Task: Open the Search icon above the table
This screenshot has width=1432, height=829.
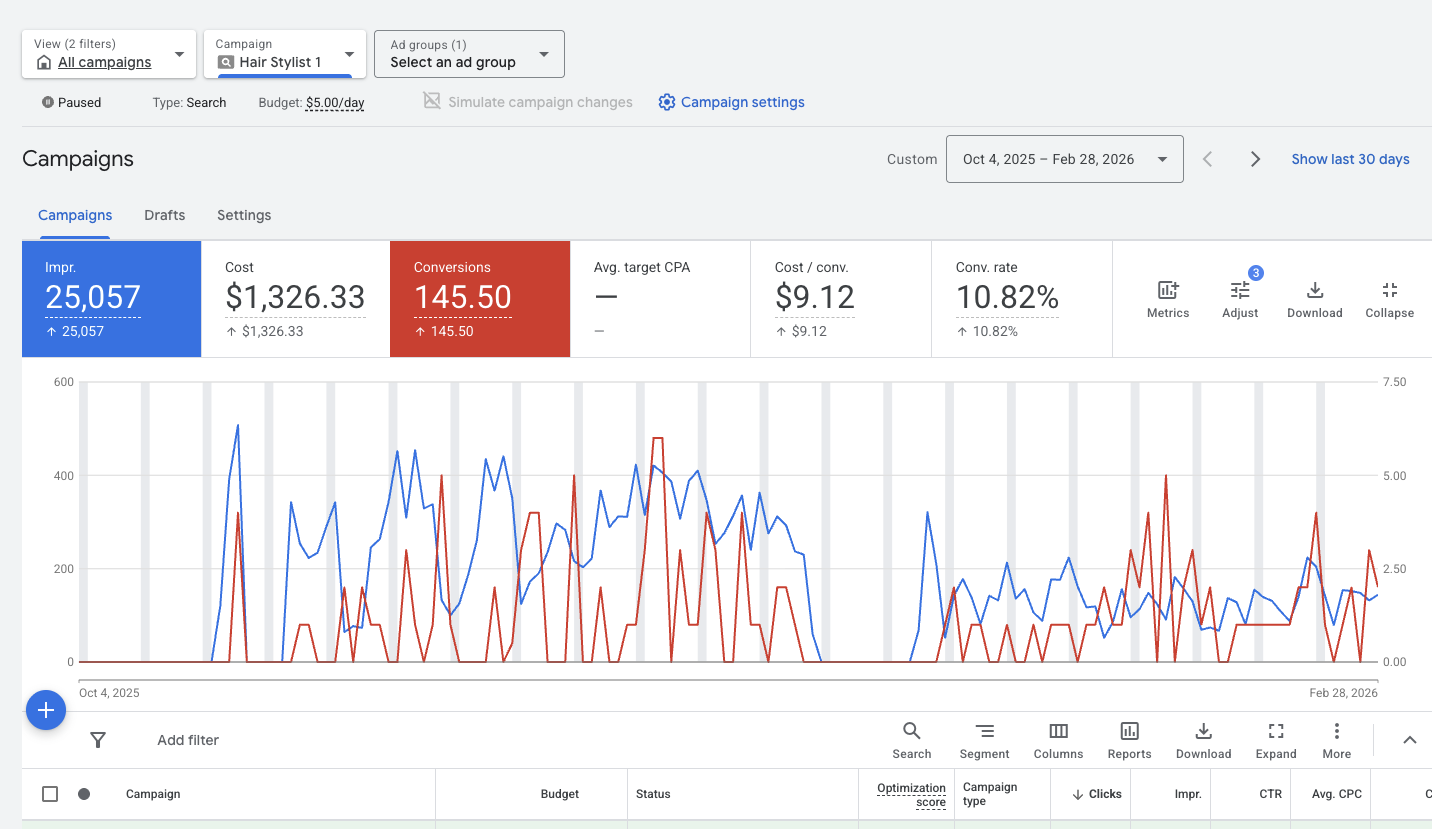Action: click(911, 740)
